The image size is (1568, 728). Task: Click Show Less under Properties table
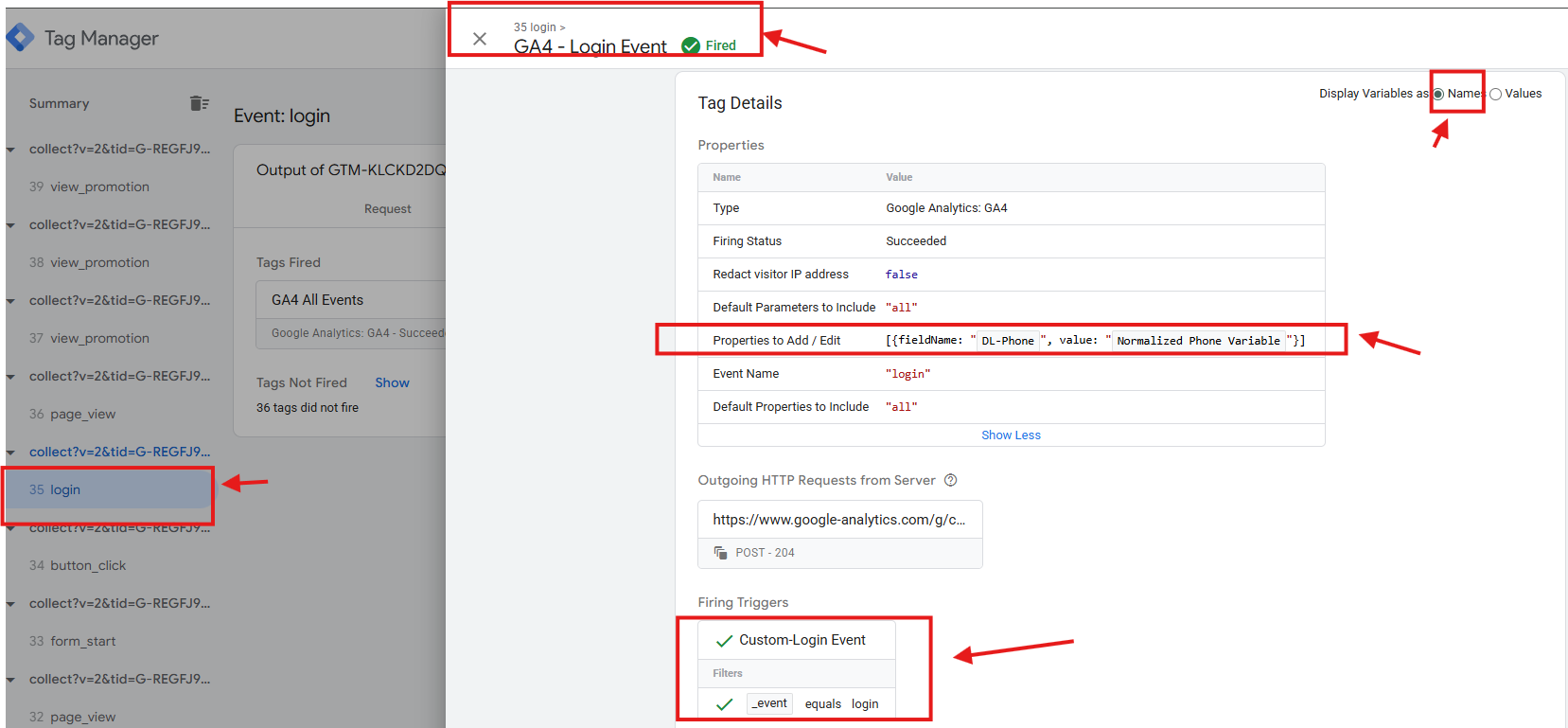point(1011,435)
